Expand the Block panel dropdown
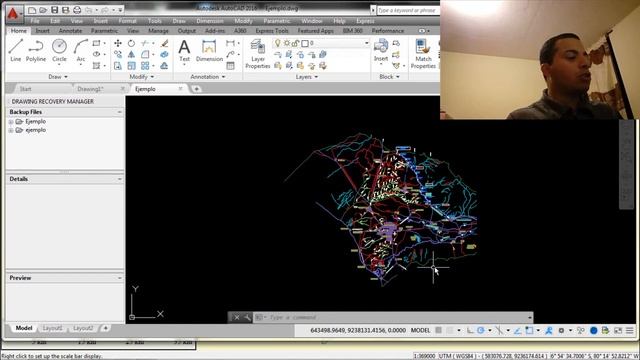This screenshot has height=360, width=640. point(389,77)
